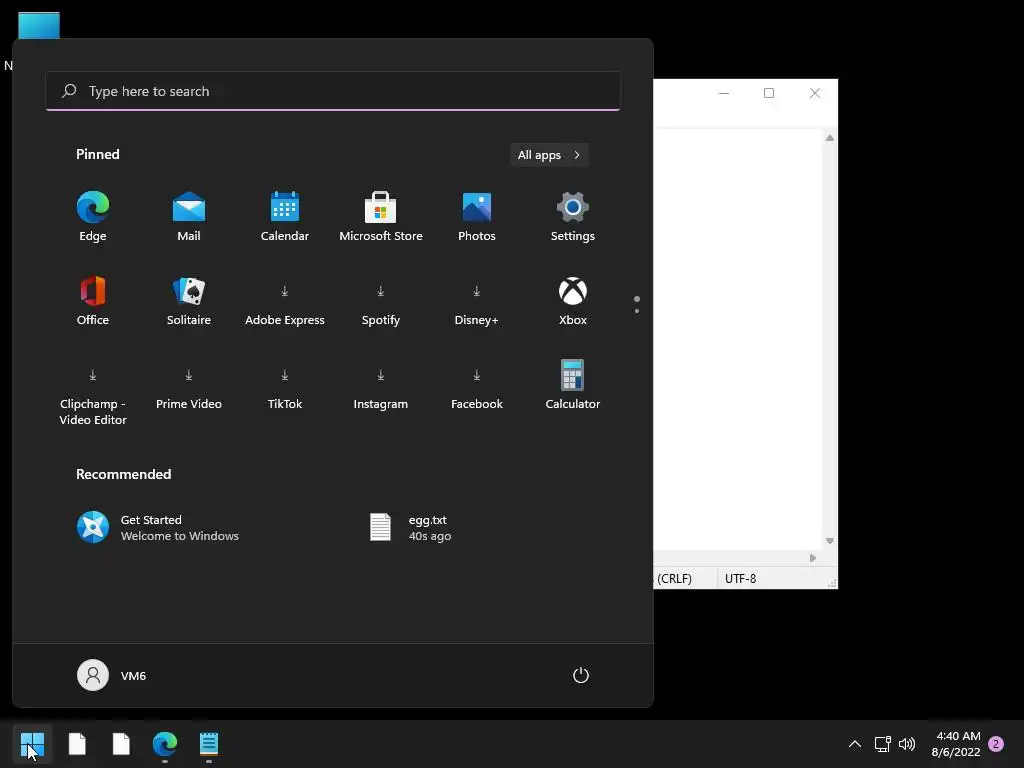Open Get Started recommended item
Image resolution: width=1024 pixels, height=768 pixels.
pyautogui.click(x=158, y=528)
